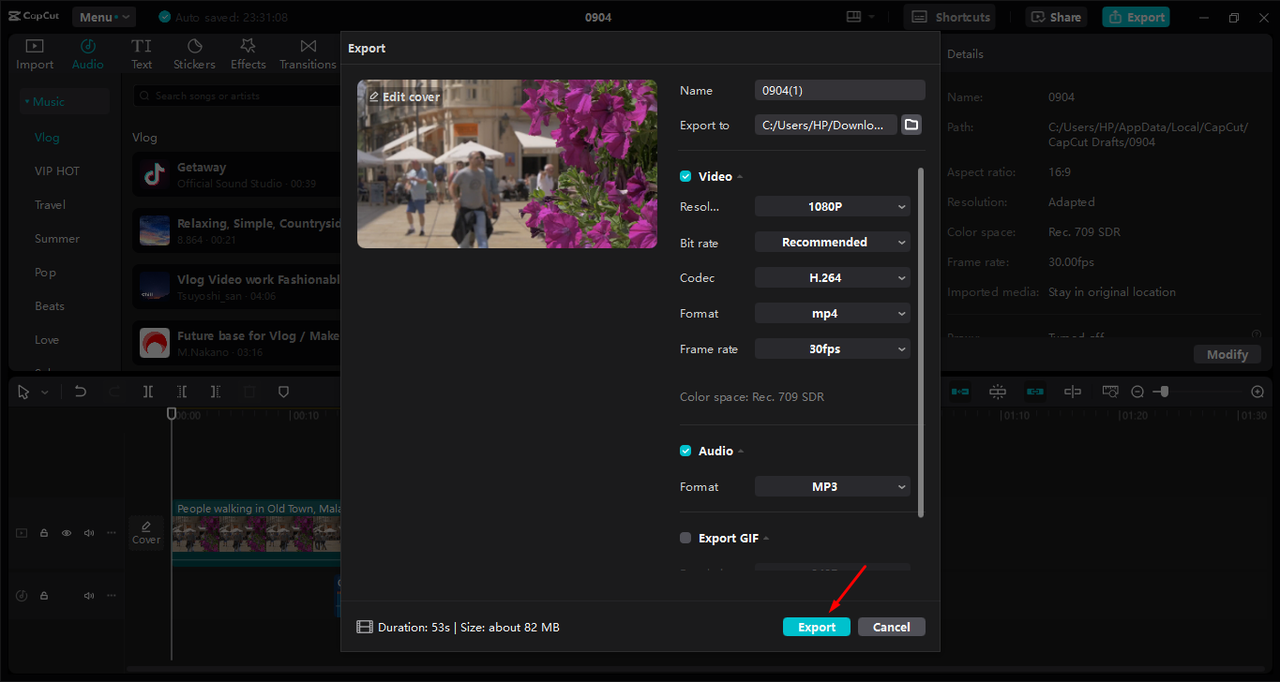Open the Stickers panel
The width and height of the screenshot is (1280, 682).
pos(194,54)
